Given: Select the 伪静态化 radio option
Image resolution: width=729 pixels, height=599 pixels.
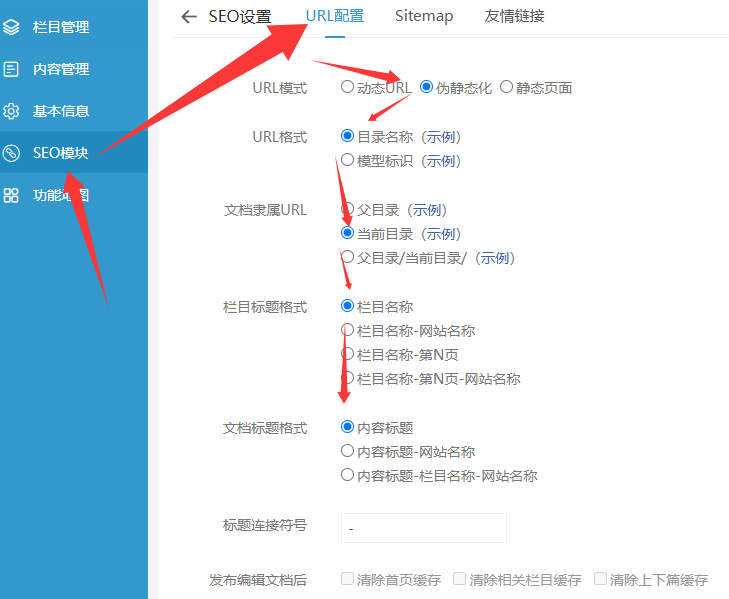Looking at the screenshot, I should (426, 87).
